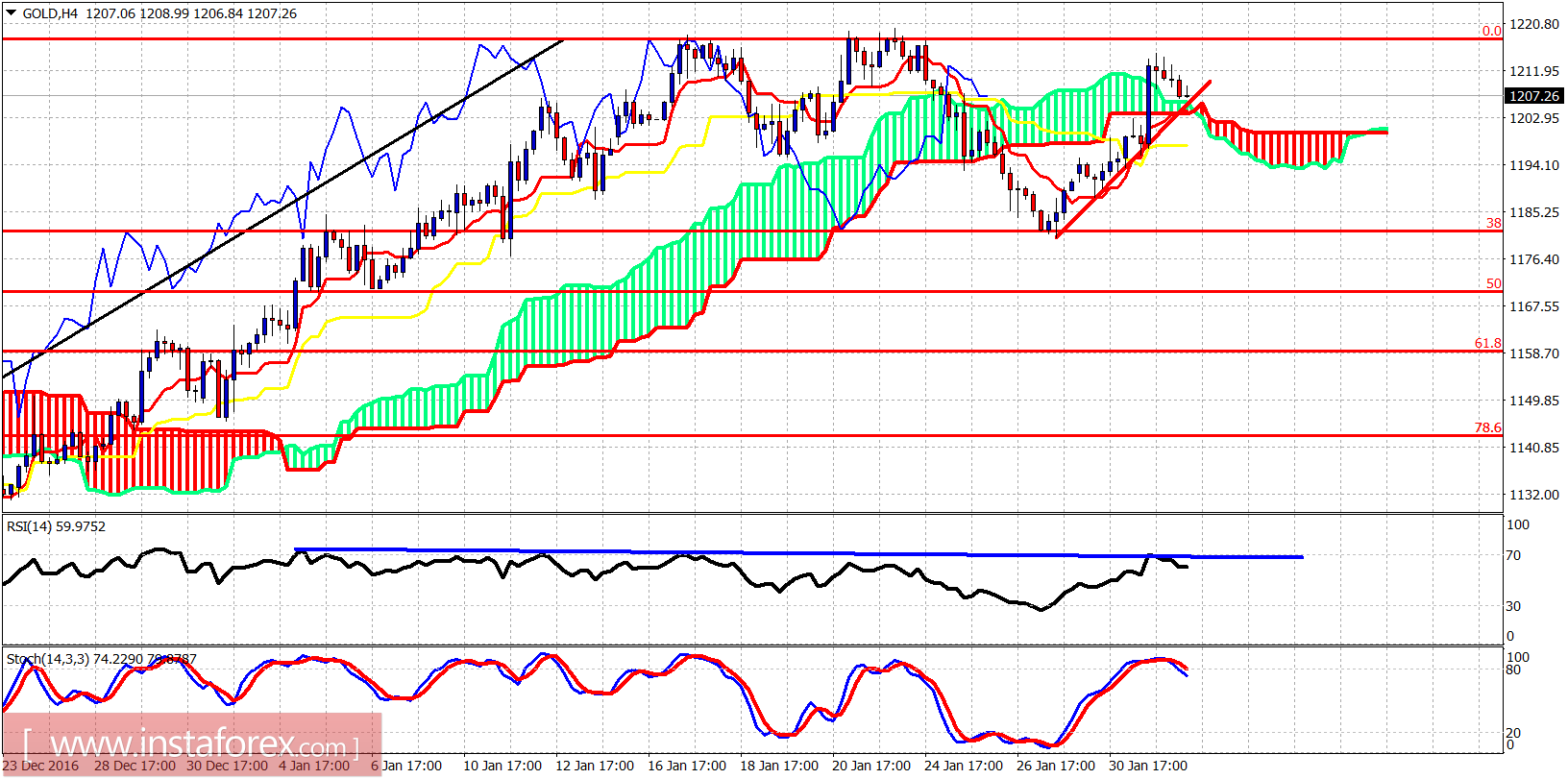Click the 30 Jan 17:00 time label
Image resolution: width=1568 pixels, height=779 pixels.
click(x=1148, y=766)
